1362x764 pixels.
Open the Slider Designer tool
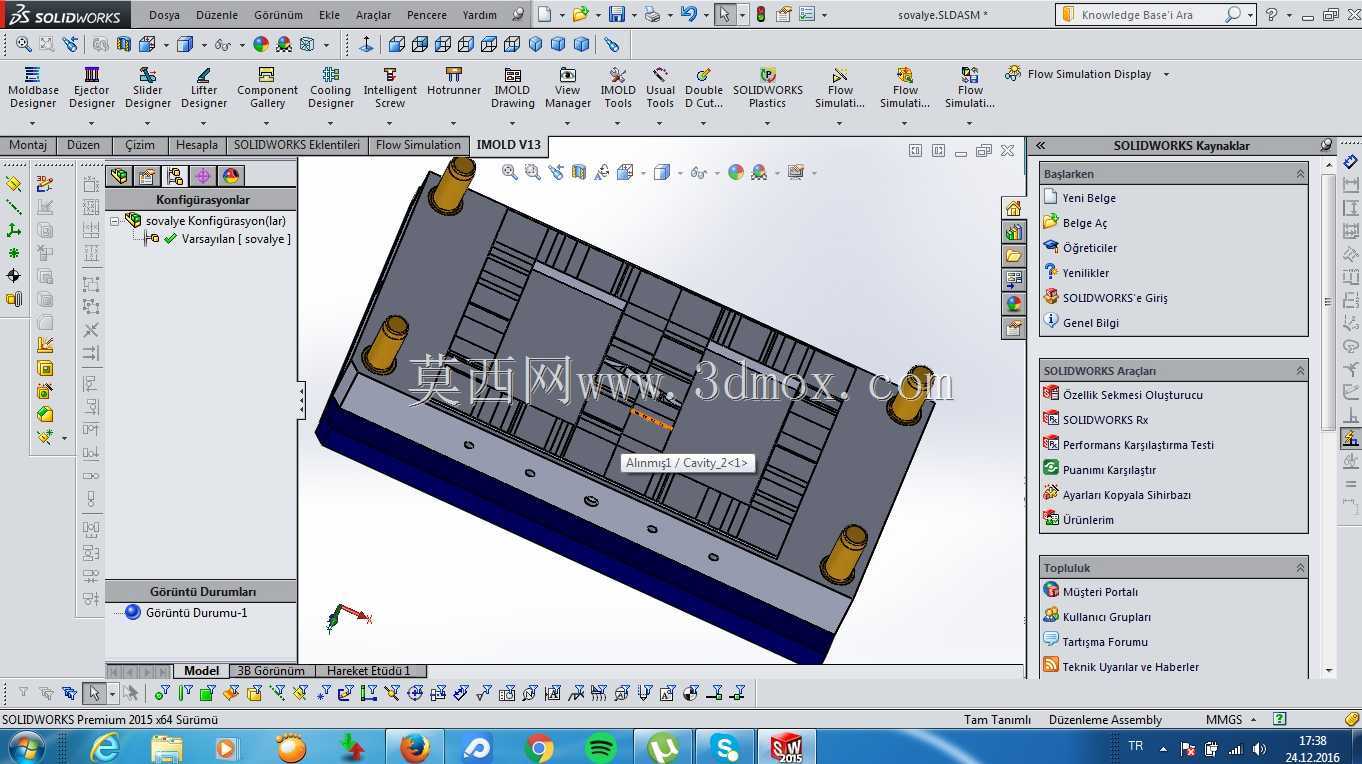pyautogui.click(x=148, y=88)
